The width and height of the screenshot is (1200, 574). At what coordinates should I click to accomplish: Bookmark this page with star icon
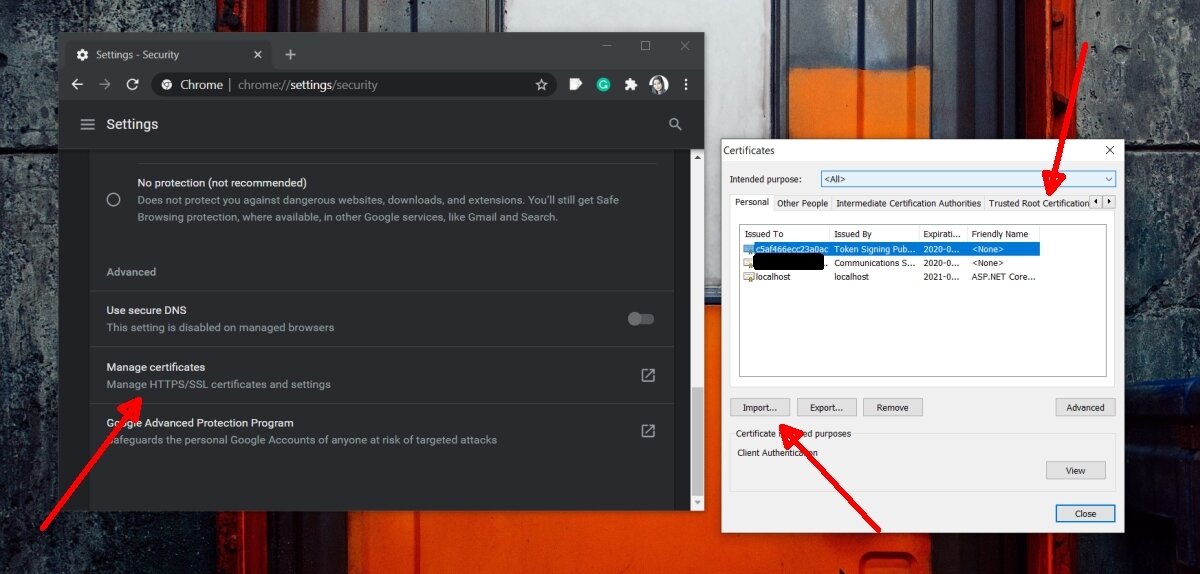(x=541, y=85)
